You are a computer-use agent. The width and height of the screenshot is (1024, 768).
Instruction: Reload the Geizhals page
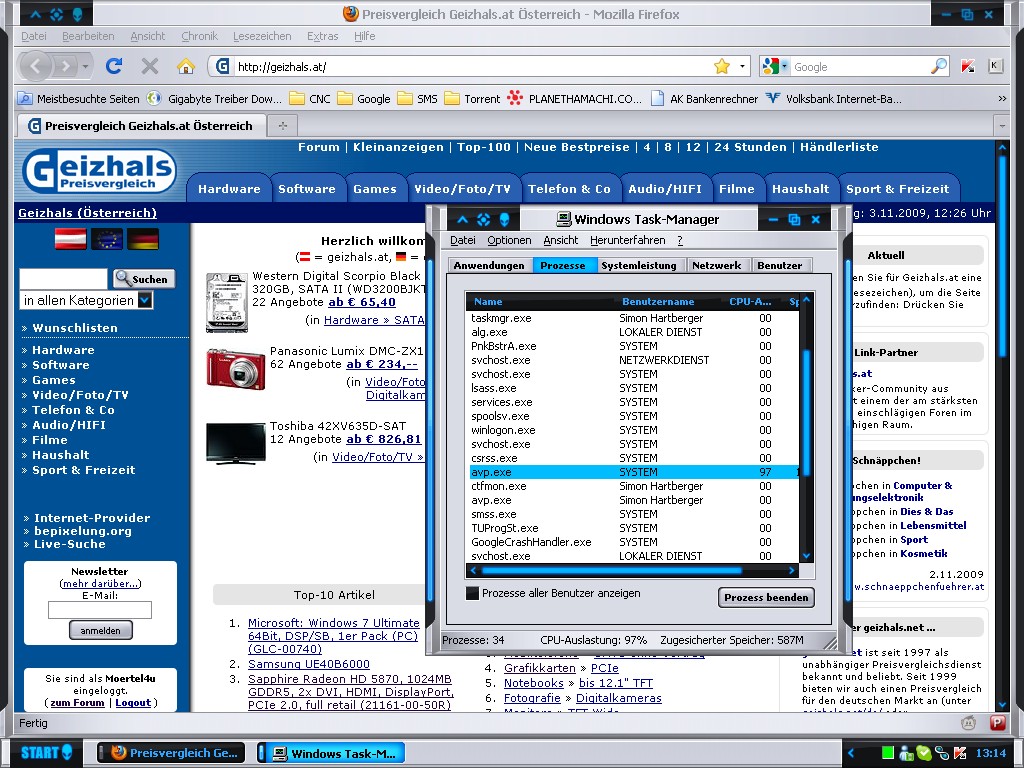114,66
